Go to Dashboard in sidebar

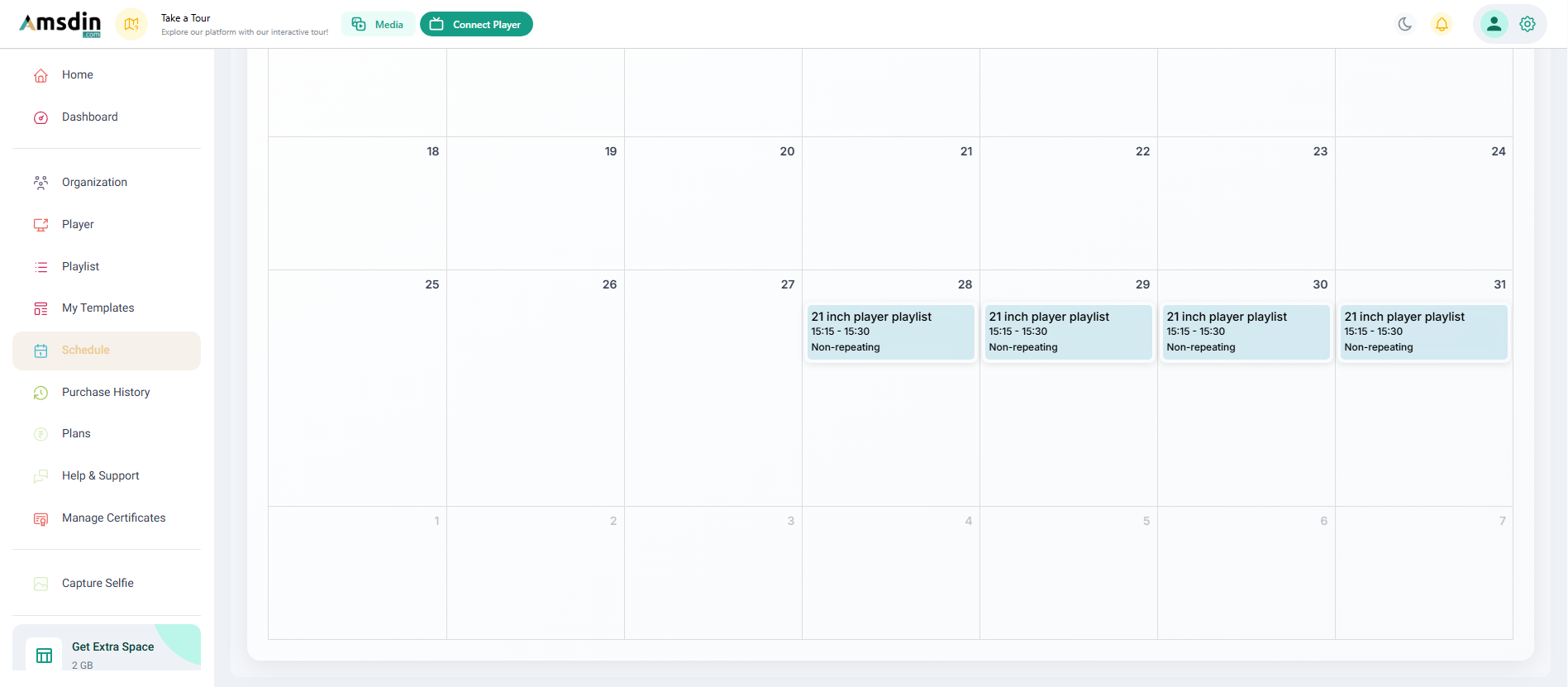point(89,117)
